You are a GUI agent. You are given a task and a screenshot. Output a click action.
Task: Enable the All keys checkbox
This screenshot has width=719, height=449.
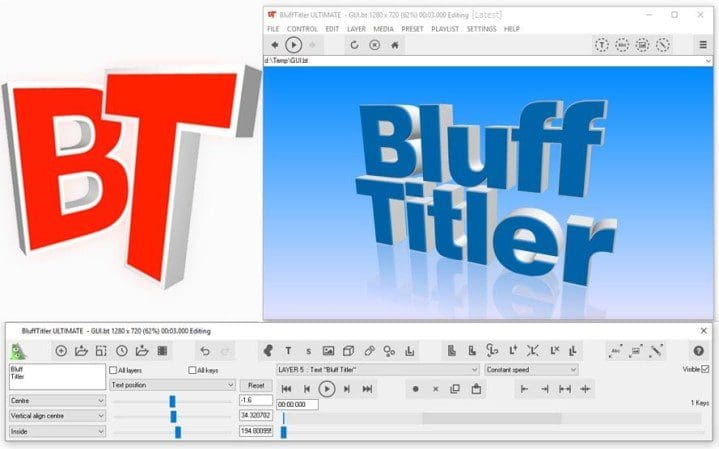tap(193, 370)
